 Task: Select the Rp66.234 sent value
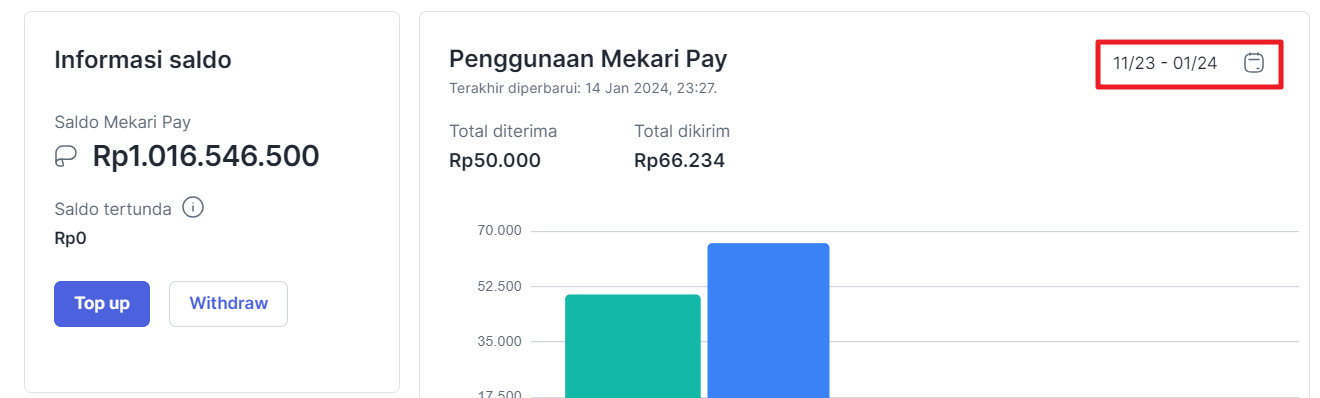(679, 160)
